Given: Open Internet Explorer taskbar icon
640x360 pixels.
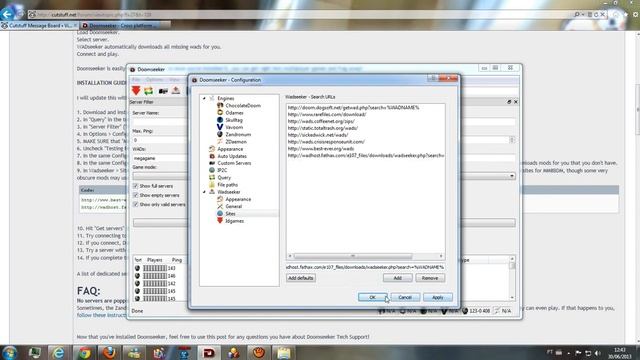Looking at the screenshot, I should (58, 353).
